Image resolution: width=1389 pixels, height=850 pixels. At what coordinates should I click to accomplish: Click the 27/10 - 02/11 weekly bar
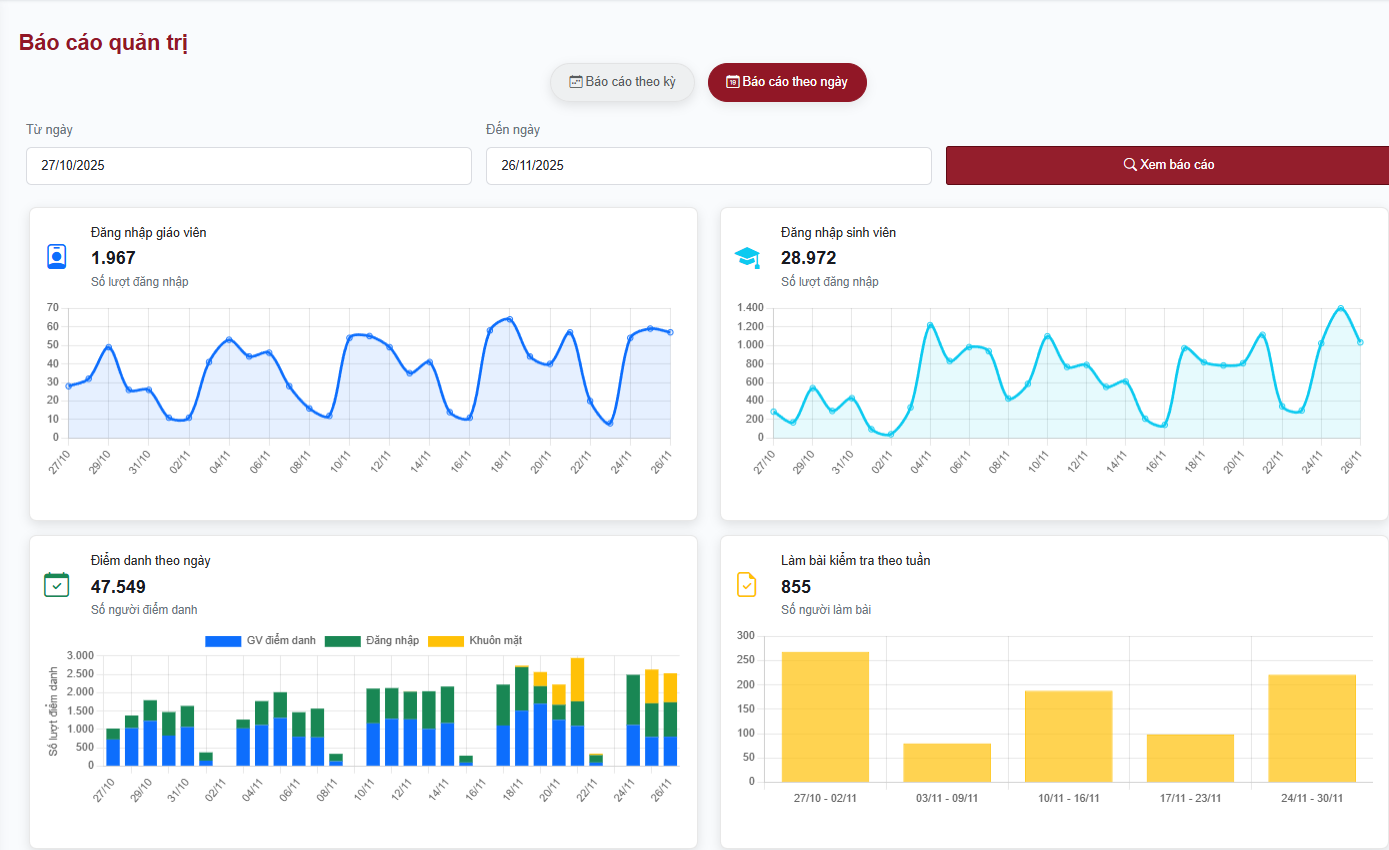click(x=825, y=716)
